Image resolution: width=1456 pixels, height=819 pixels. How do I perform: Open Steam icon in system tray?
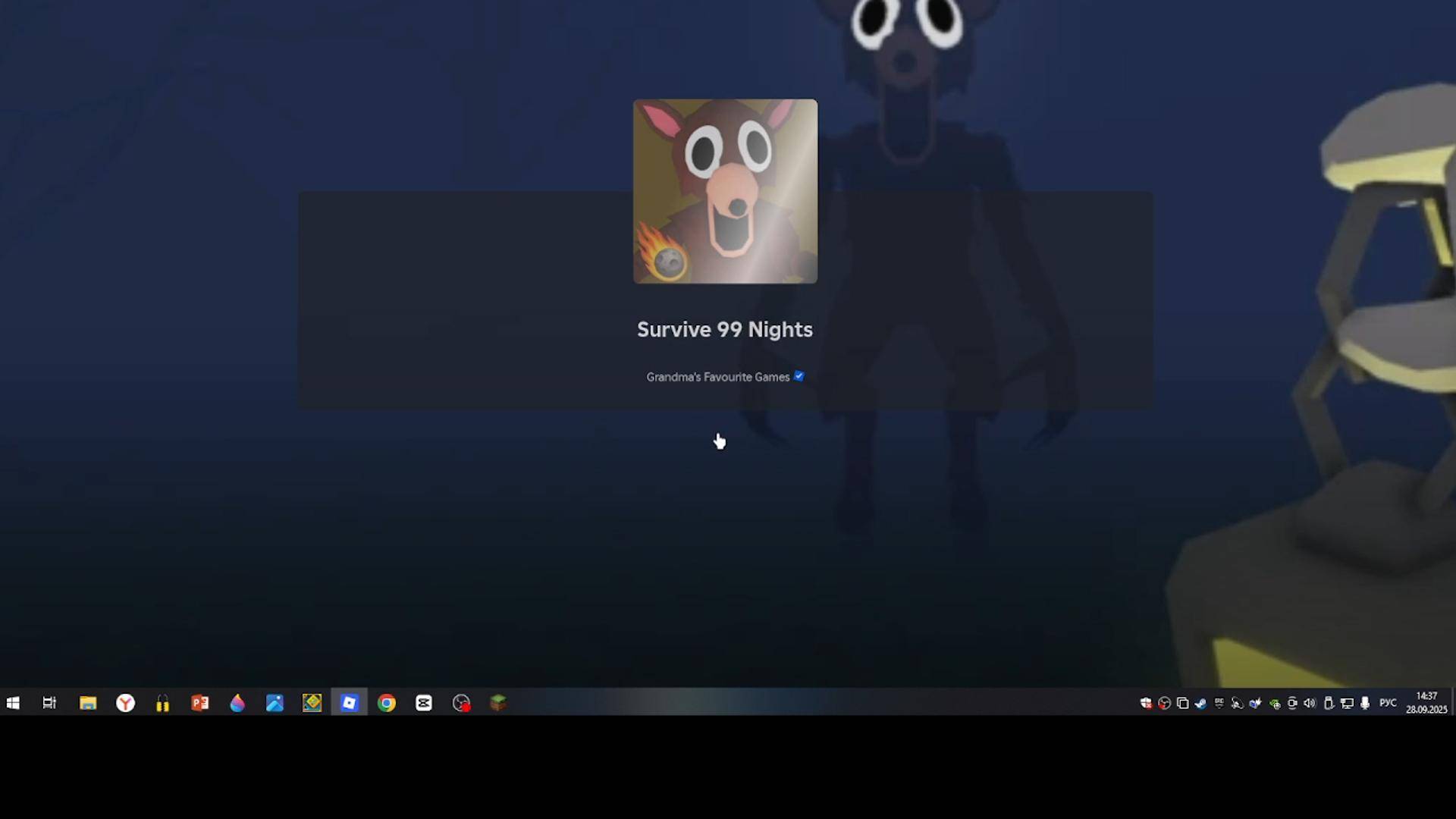click(1200, 703)
